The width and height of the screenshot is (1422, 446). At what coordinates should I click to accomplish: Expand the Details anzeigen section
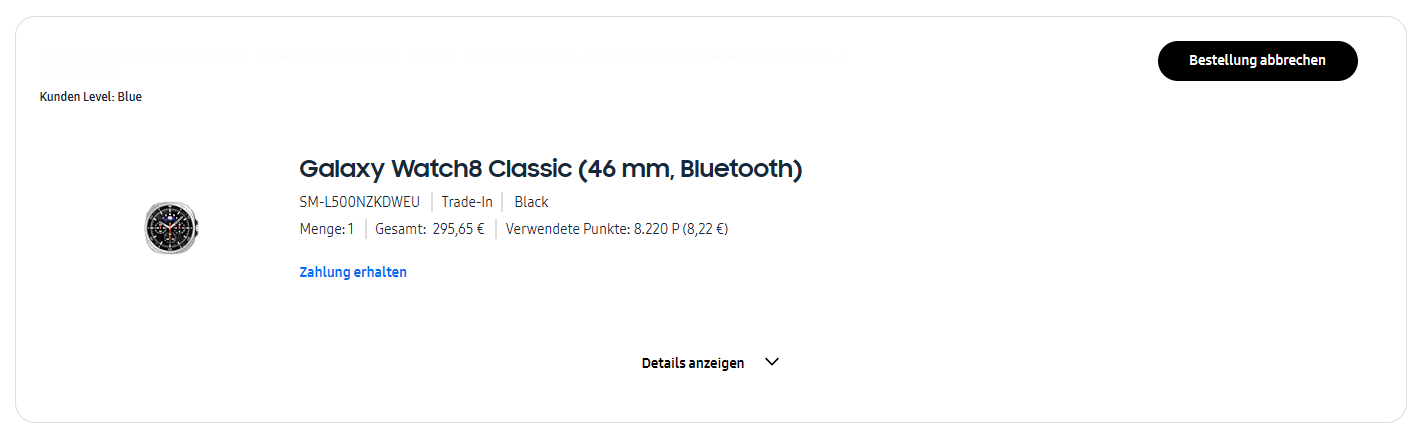pyautogui.click(x=693, y=363)
